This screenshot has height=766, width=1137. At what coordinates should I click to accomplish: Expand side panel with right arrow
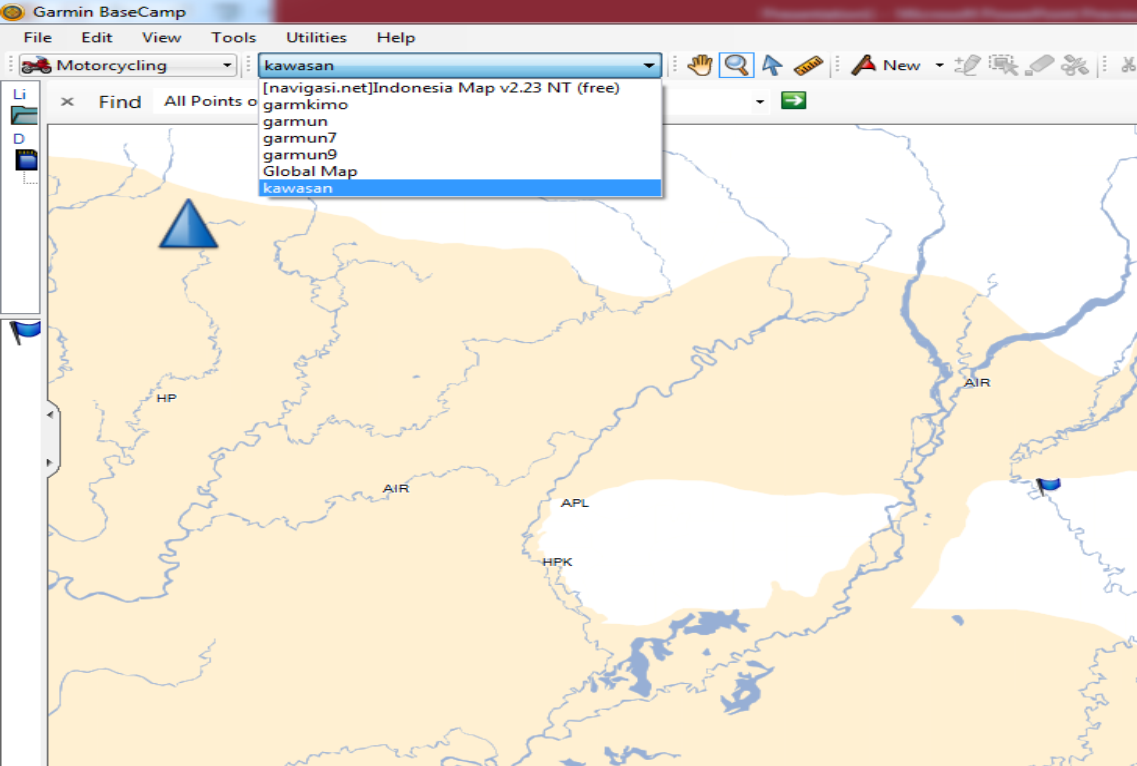[x=50, y=462]
